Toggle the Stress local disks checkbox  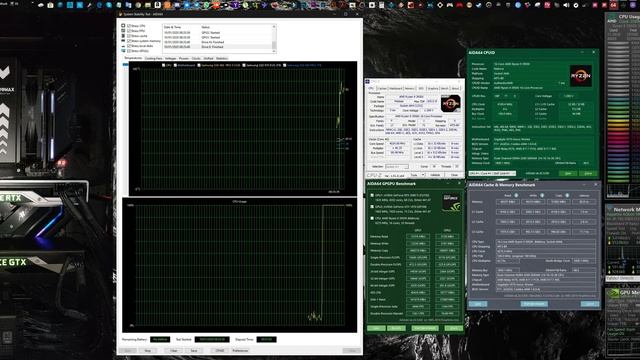point(129,46)
